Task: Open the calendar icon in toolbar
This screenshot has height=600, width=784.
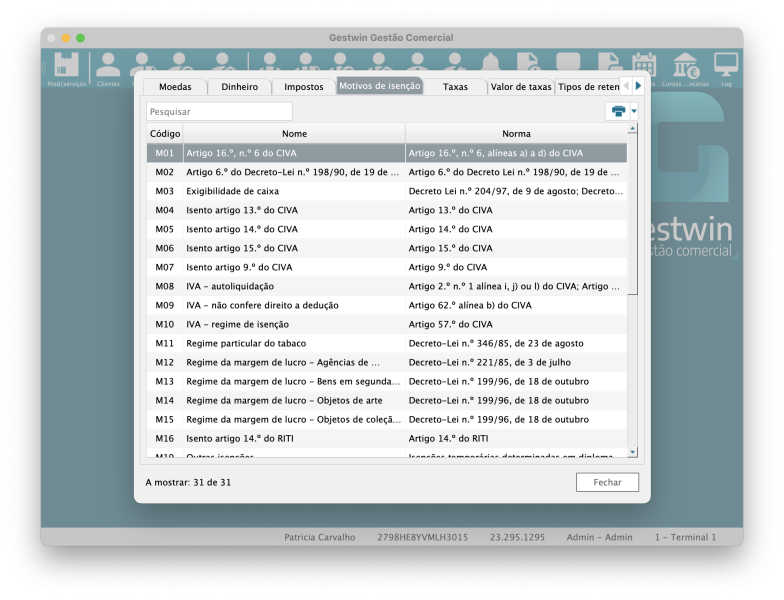Action: pos(644,65)
